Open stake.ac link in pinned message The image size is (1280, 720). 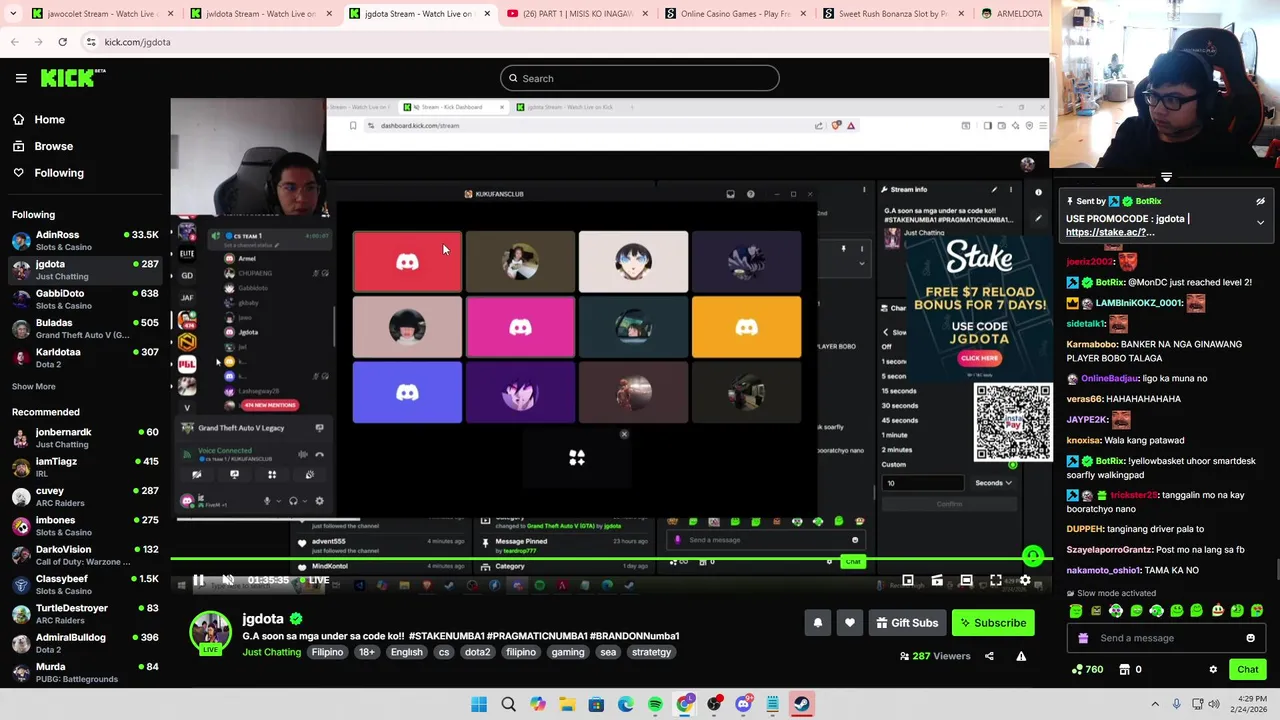(x=1110, y=232)
